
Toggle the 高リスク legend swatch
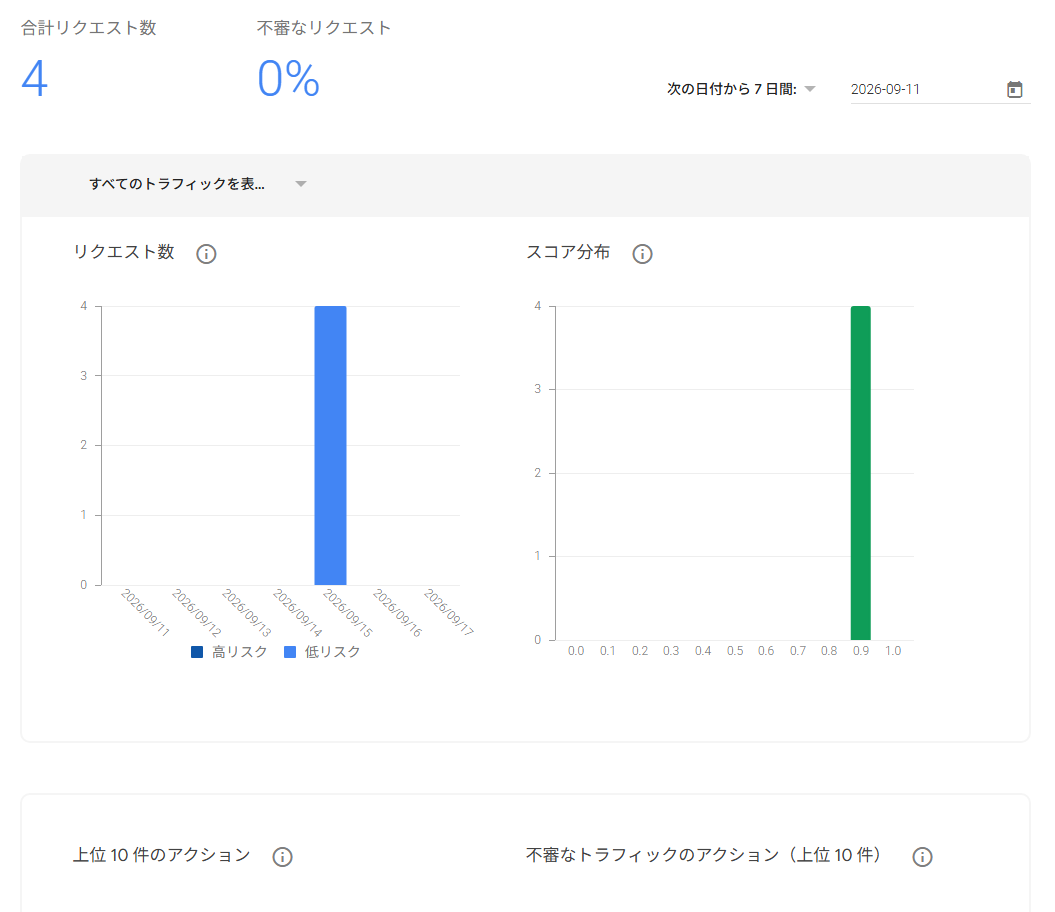point(196,652)
